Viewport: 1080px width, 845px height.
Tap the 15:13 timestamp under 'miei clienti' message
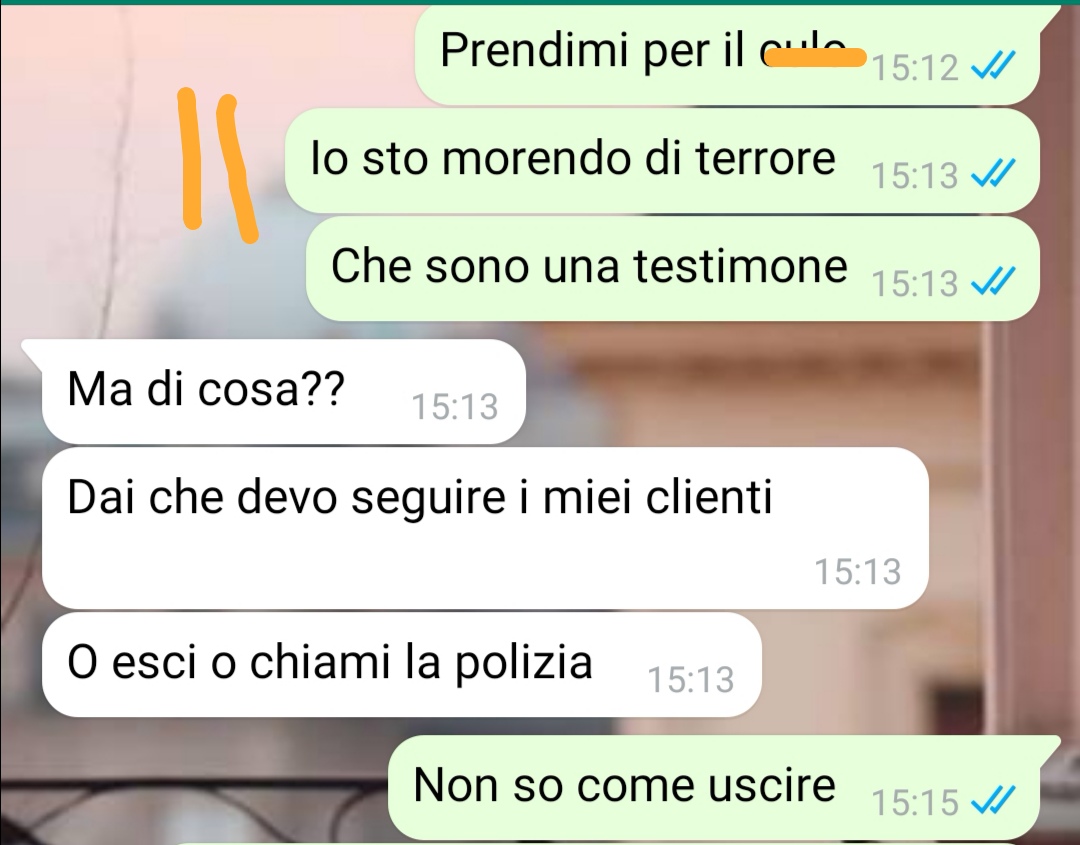coord(858,572)
